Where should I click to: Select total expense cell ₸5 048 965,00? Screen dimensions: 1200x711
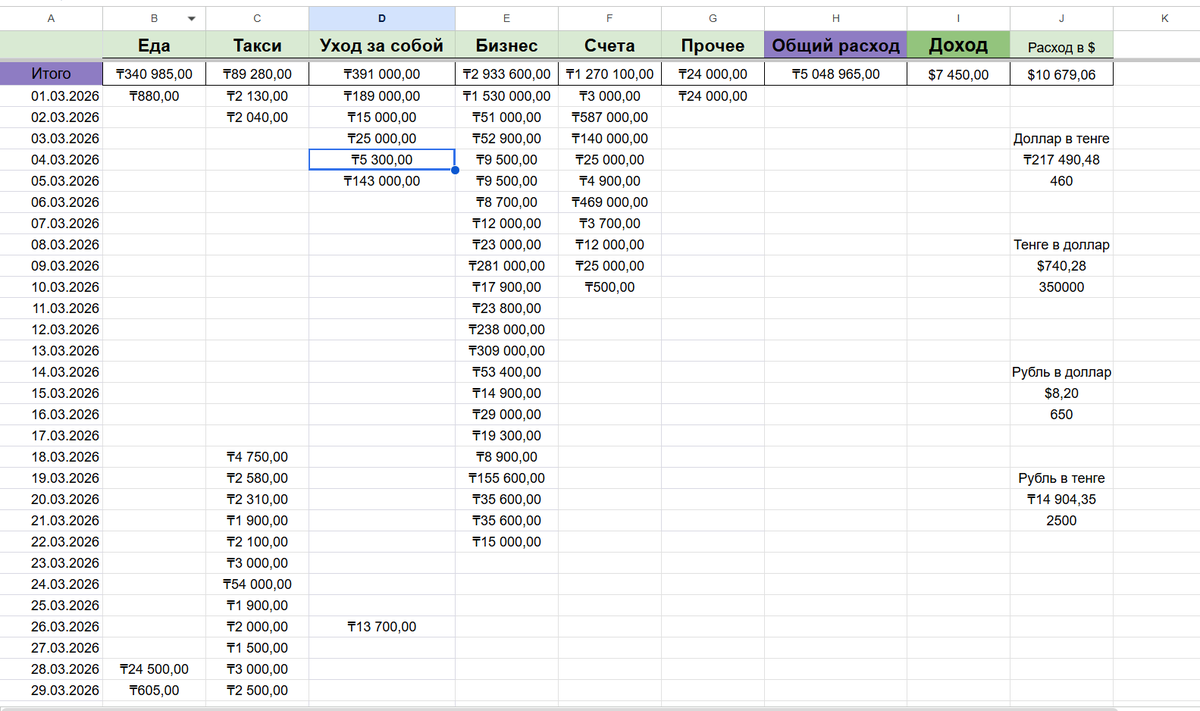point(835,74)
